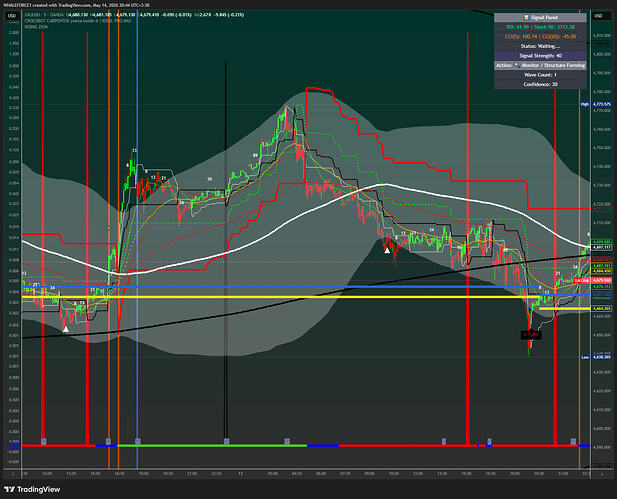Click the Low price label on the price axis
Image resolution: width=617 pixels, height=499 pixels.
pyautogui.click(x=596, y=357)
